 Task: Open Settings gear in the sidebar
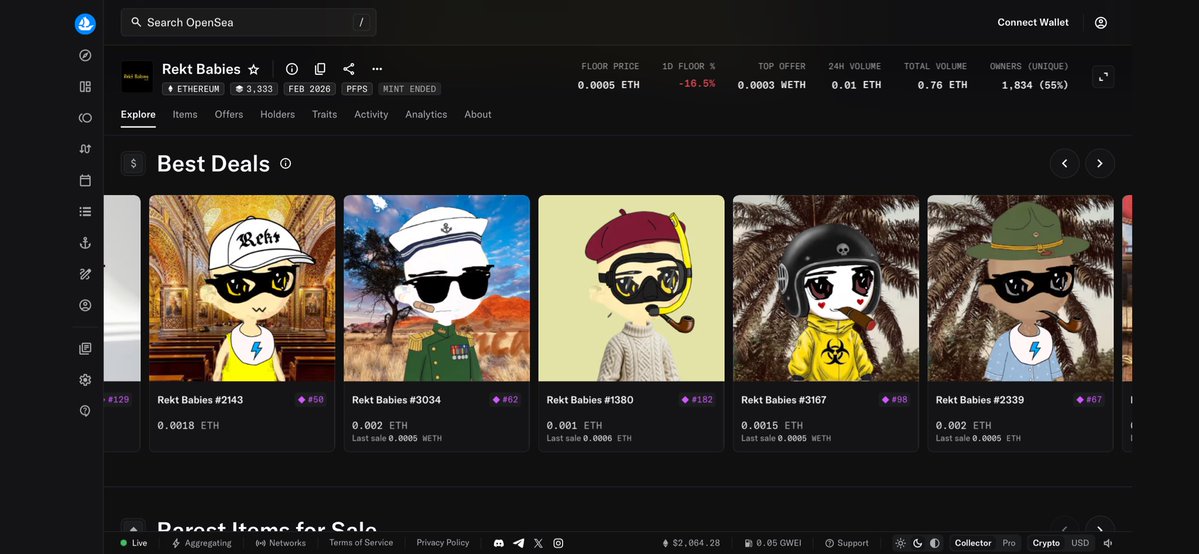pos(85,380)
